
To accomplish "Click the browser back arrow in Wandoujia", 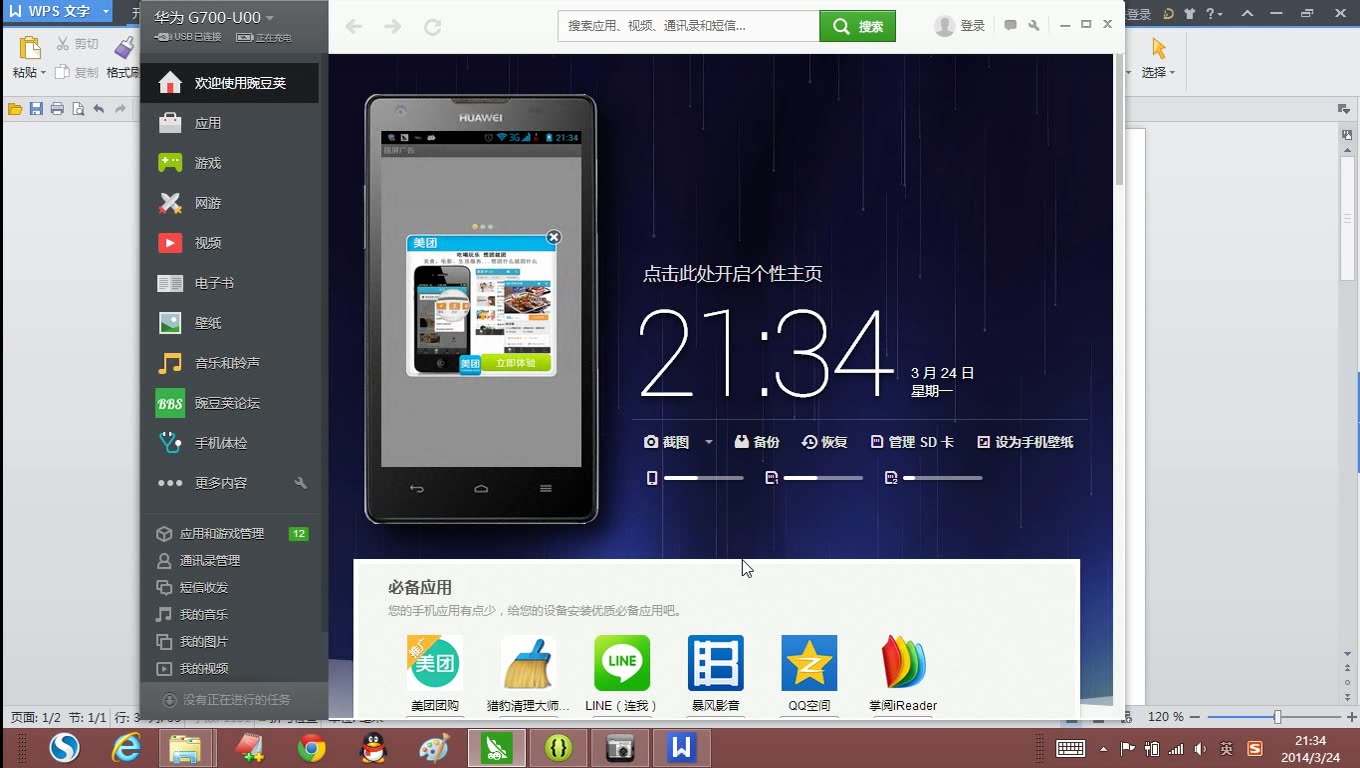I will pos(354,26).
